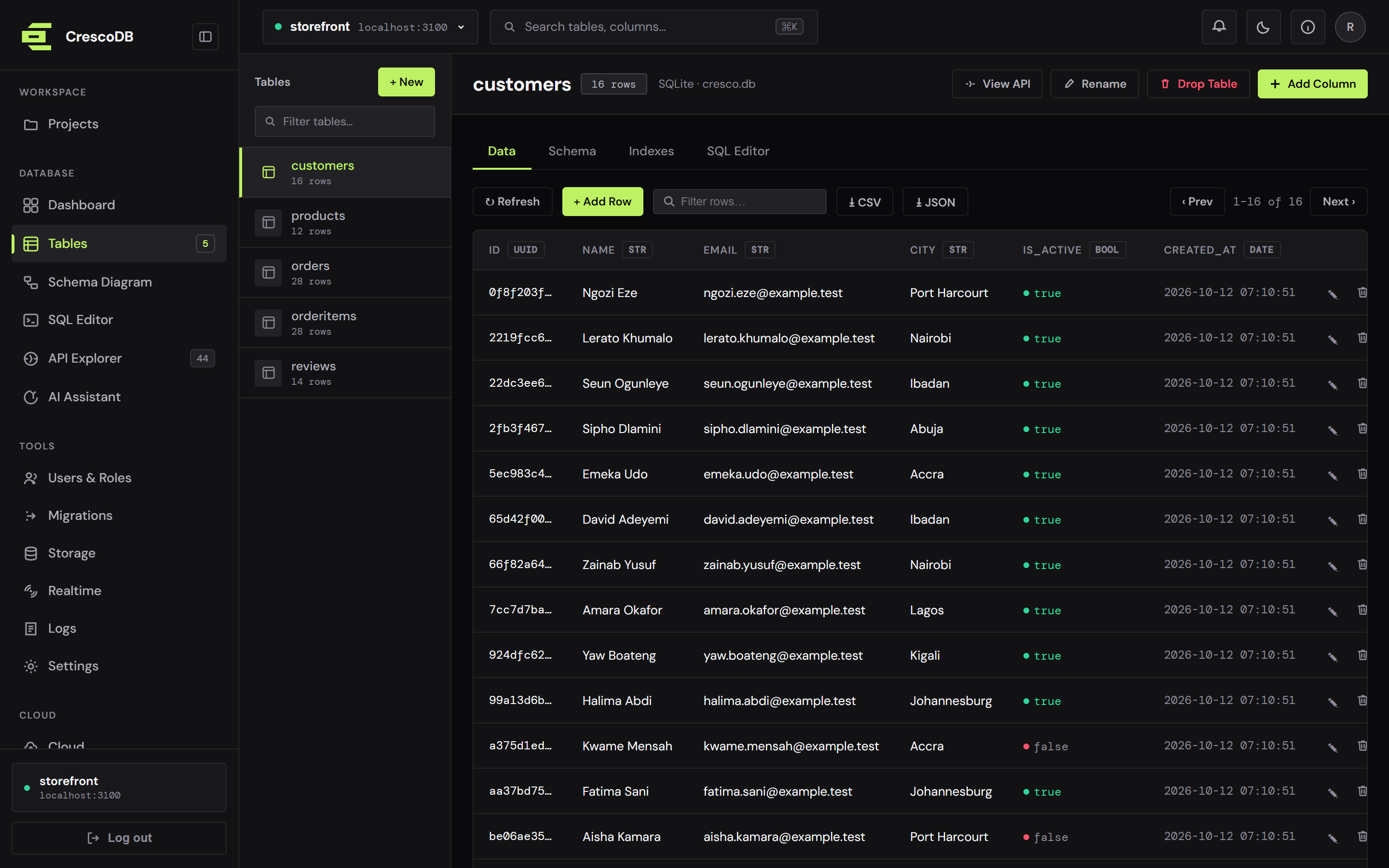Open the storefront connection dropdown

coord(370,27)
